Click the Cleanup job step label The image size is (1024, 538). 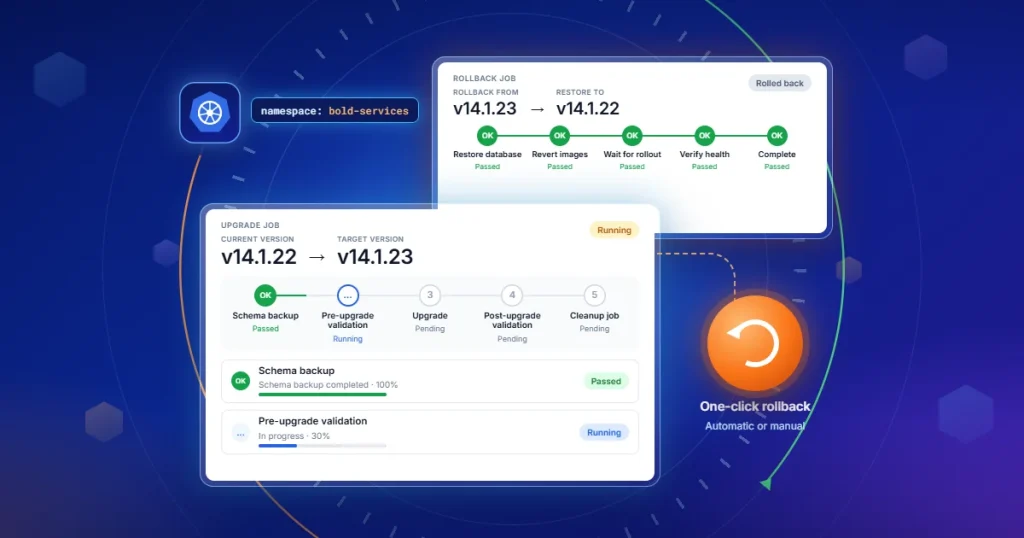click(594, 315)
